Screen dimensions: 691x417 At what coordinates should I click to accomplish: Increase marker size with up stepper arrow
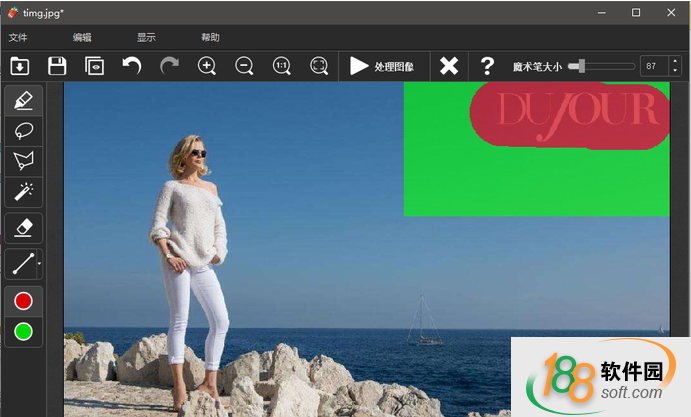click(x=675, y=61)
